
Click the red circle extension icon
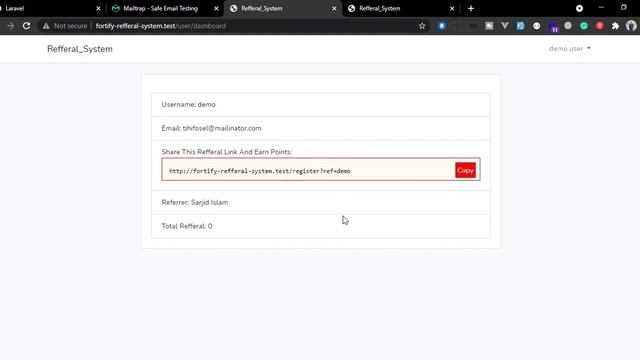[600, 26]
